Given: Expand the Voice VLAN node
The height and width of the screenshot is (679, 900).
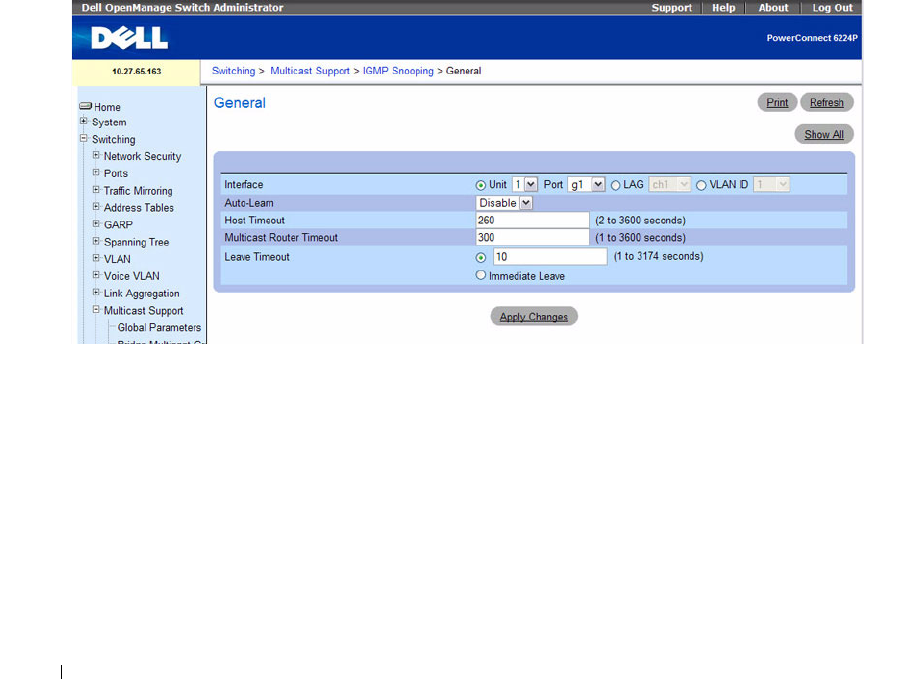Looking at the screenshot, I should click(96, 275).
